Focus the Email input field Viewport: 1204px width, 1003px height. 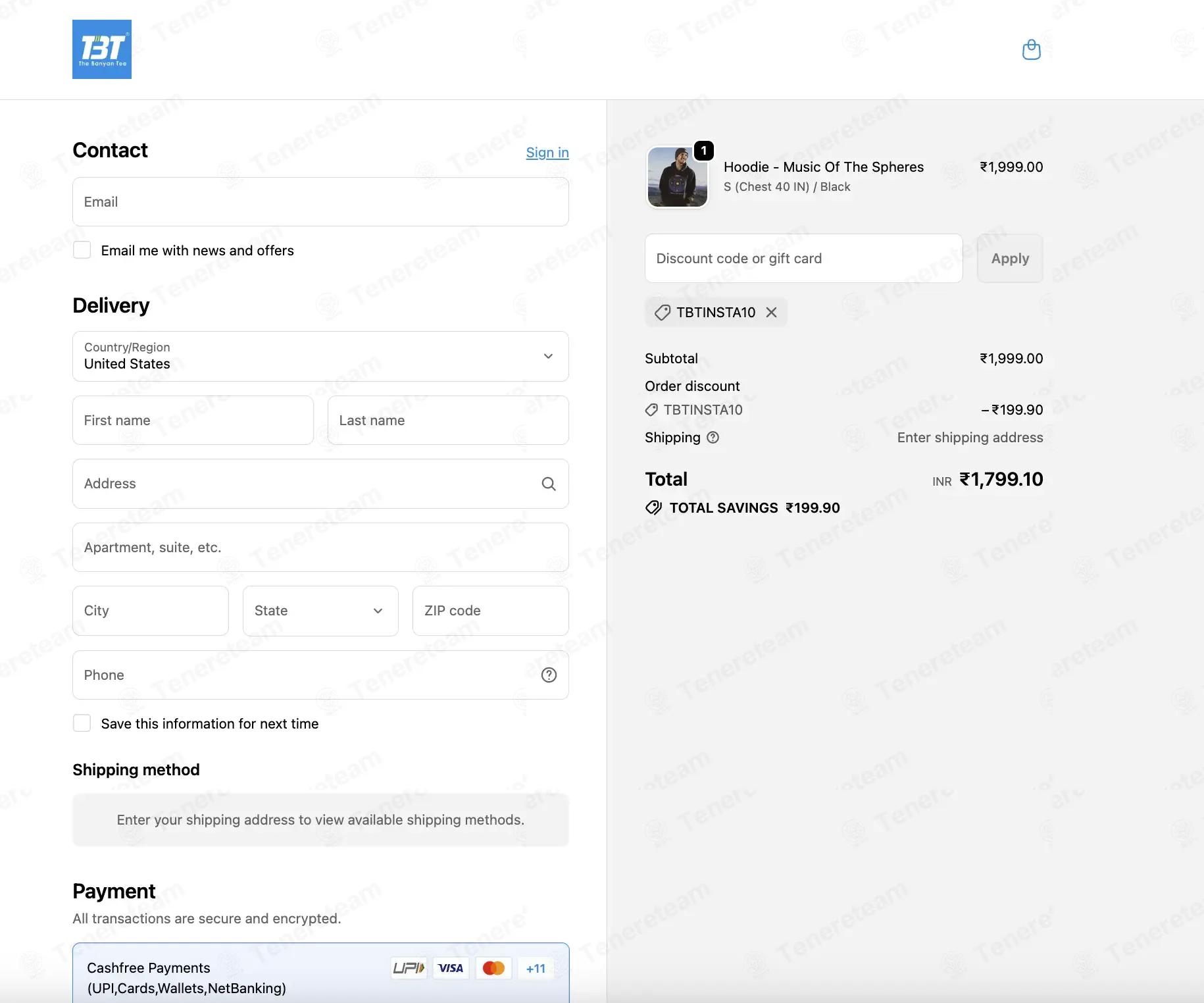tap(320, 202)
